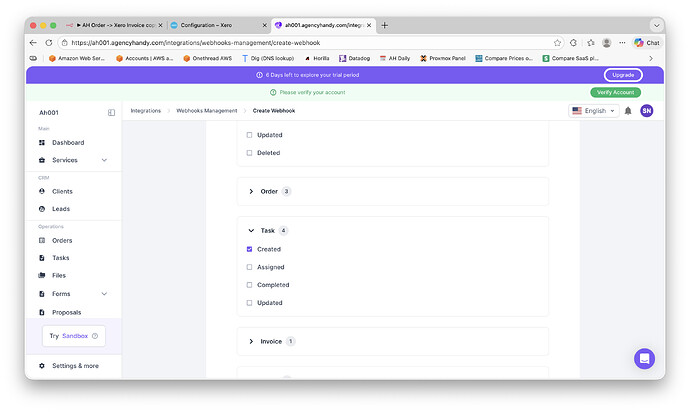
Task: Open Orders in the sidebar menu
Action: point(62,240)
